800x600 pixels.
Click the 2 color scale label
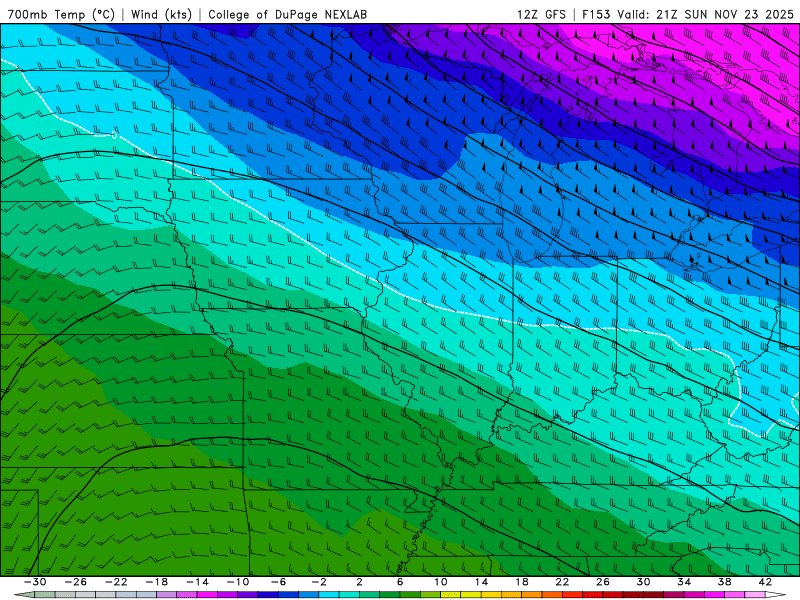tap(359, 582)
